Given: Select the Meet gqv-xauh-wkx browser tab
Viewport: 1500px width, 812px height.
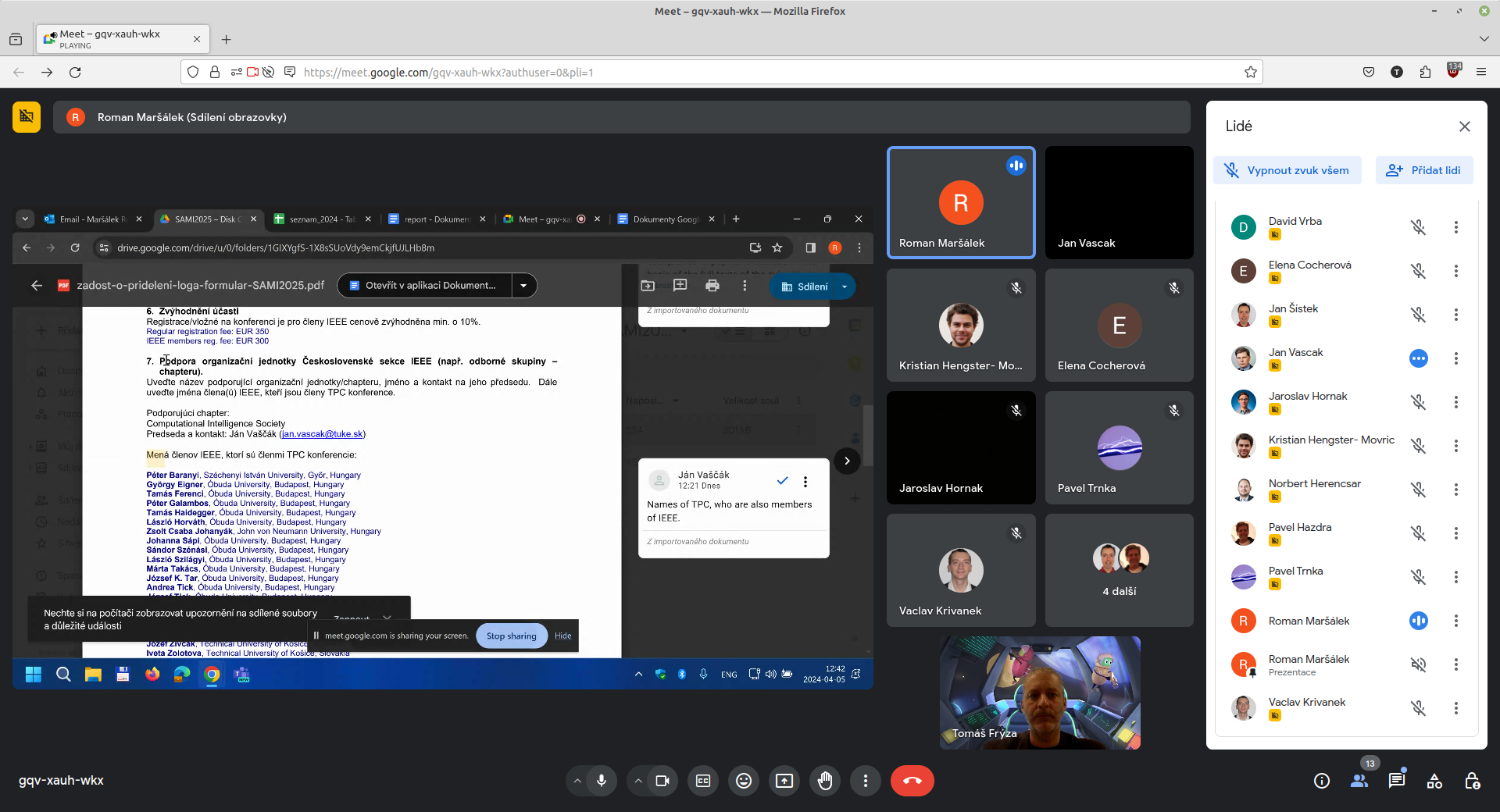Looking at the screenshot, I should (110, 39).
